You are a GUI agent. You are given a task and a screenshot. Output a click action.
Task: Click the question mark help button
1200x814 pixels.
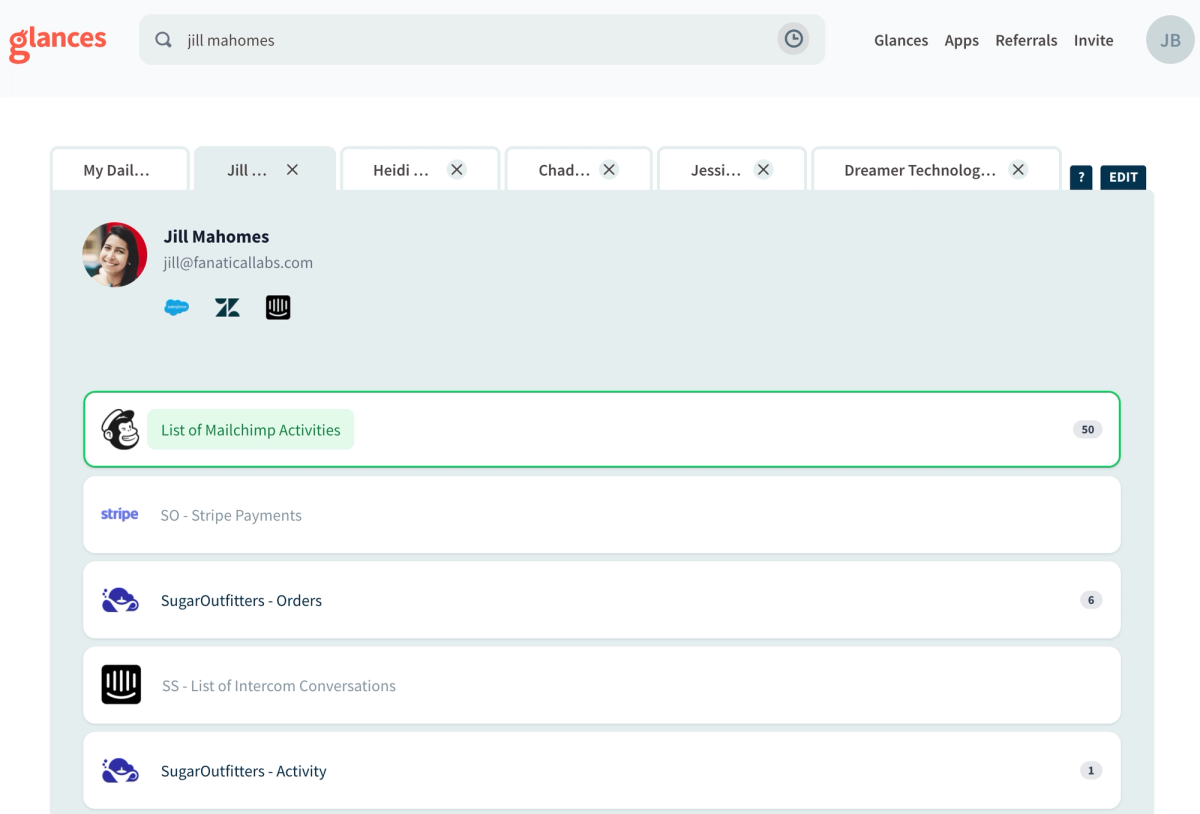(1081, 177)
